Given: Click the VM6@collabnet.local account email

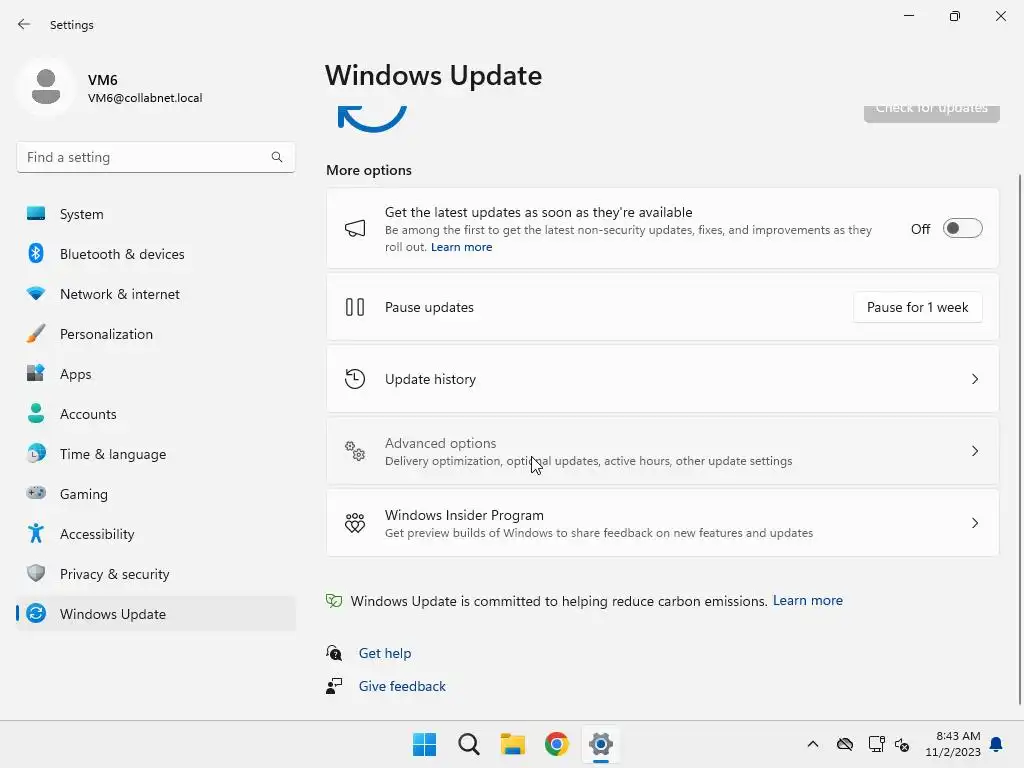Looking at the screenshot, I should [x=145, y=98].
